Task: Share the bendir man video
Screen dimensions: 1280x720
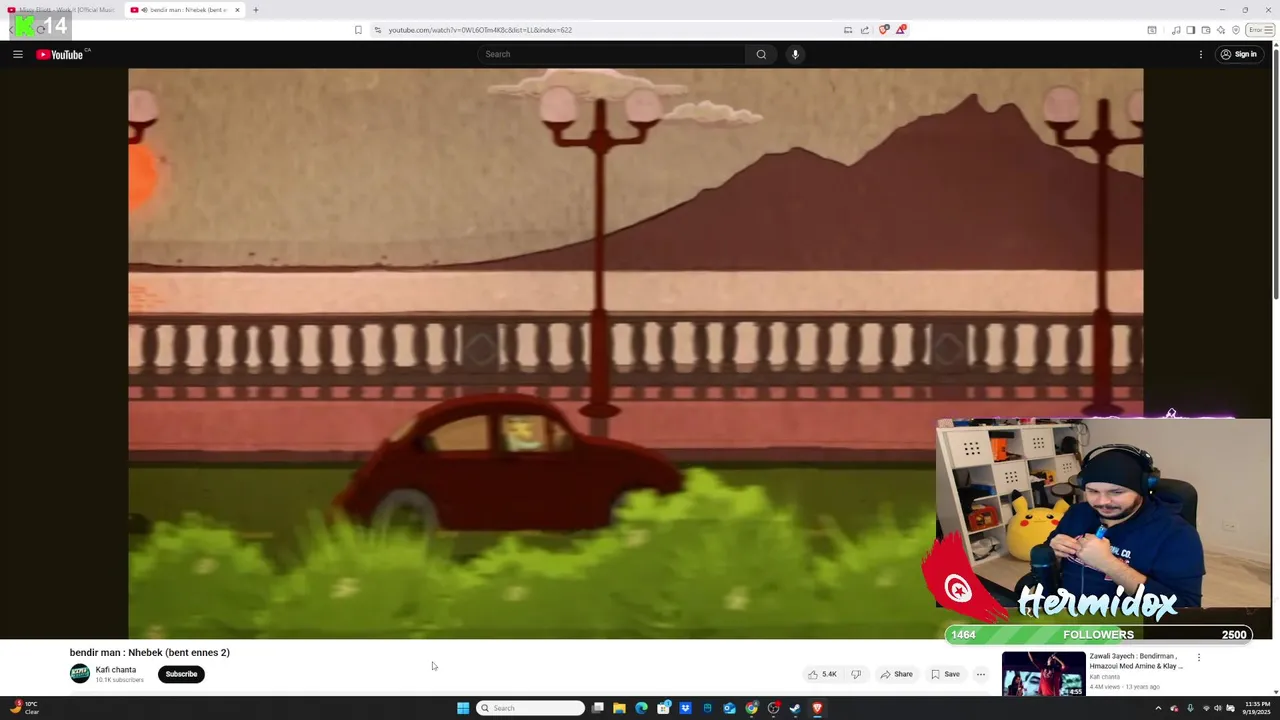Action: click(896, 674)
